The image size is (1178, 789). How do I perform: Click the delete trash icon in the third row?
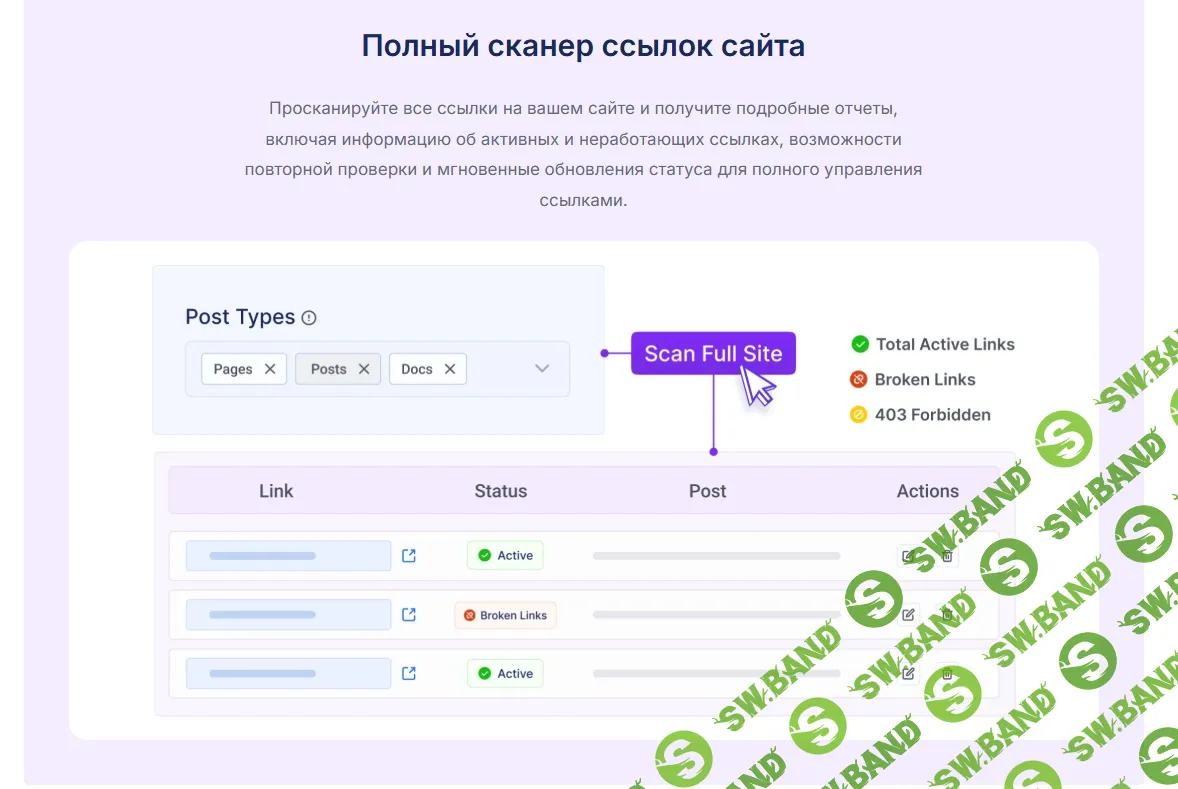(x=947, y=674)
